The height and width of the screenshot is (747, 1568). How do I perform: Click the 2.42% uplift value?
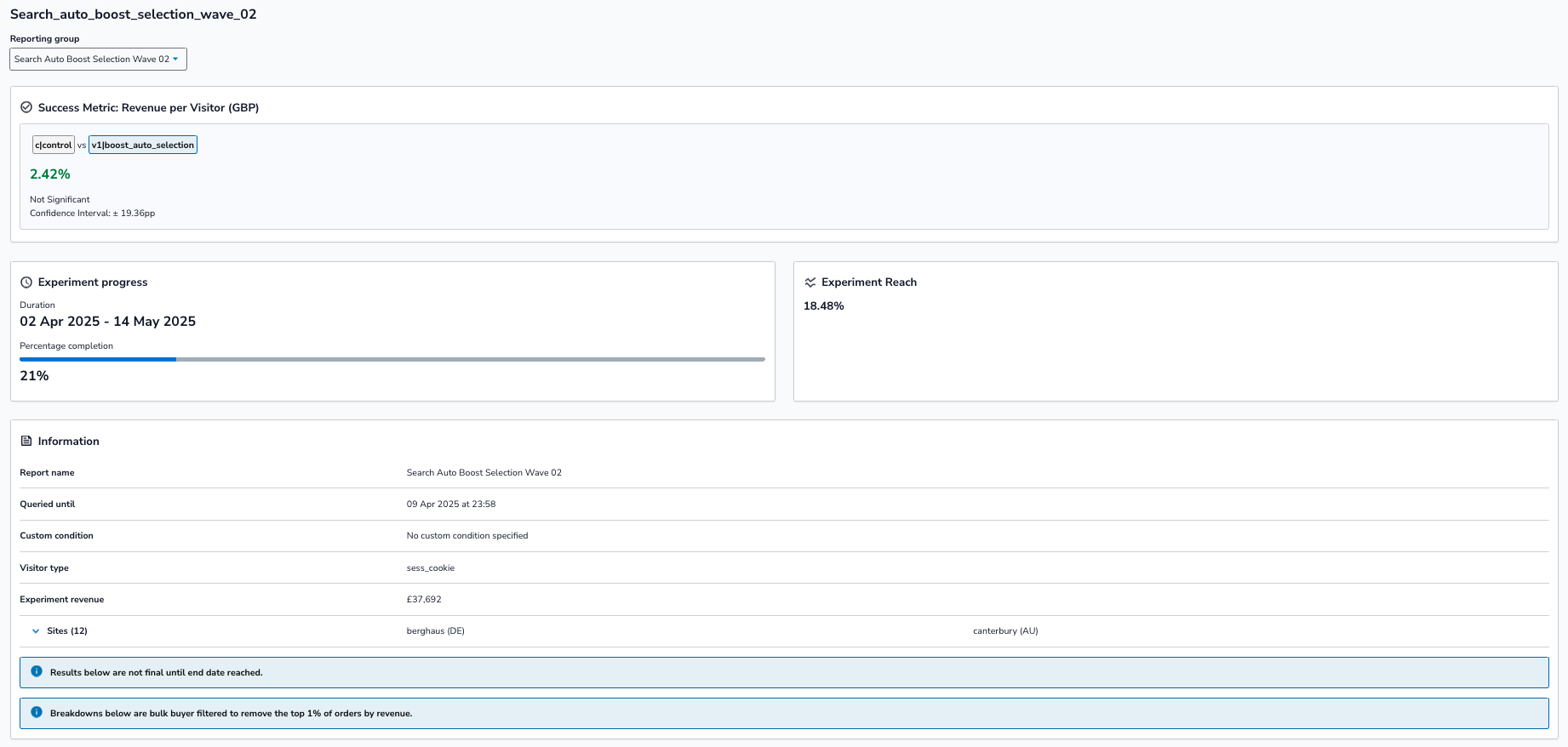click(50, 174)
